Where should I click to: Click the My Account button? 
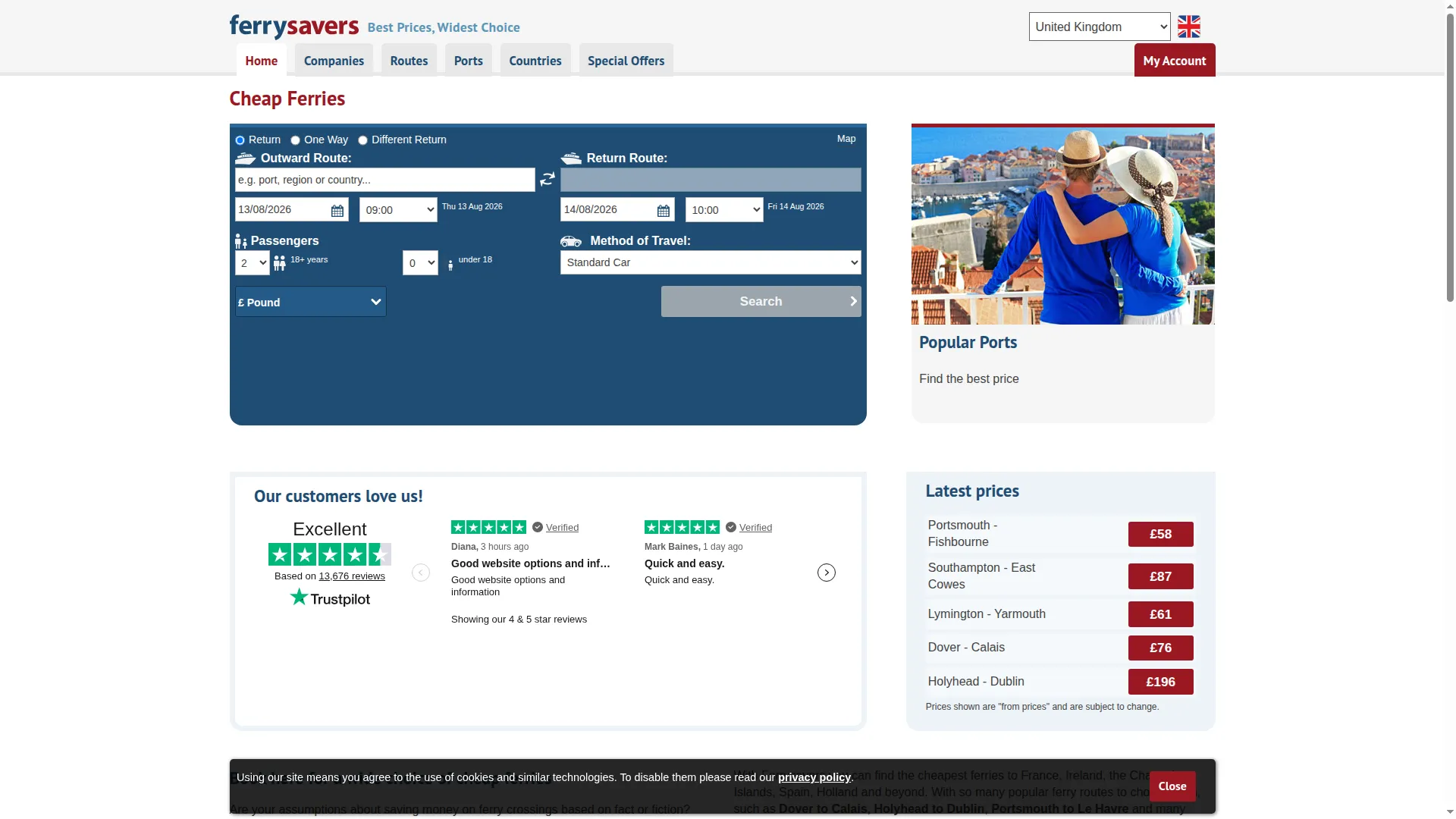tap(1175, 61)
